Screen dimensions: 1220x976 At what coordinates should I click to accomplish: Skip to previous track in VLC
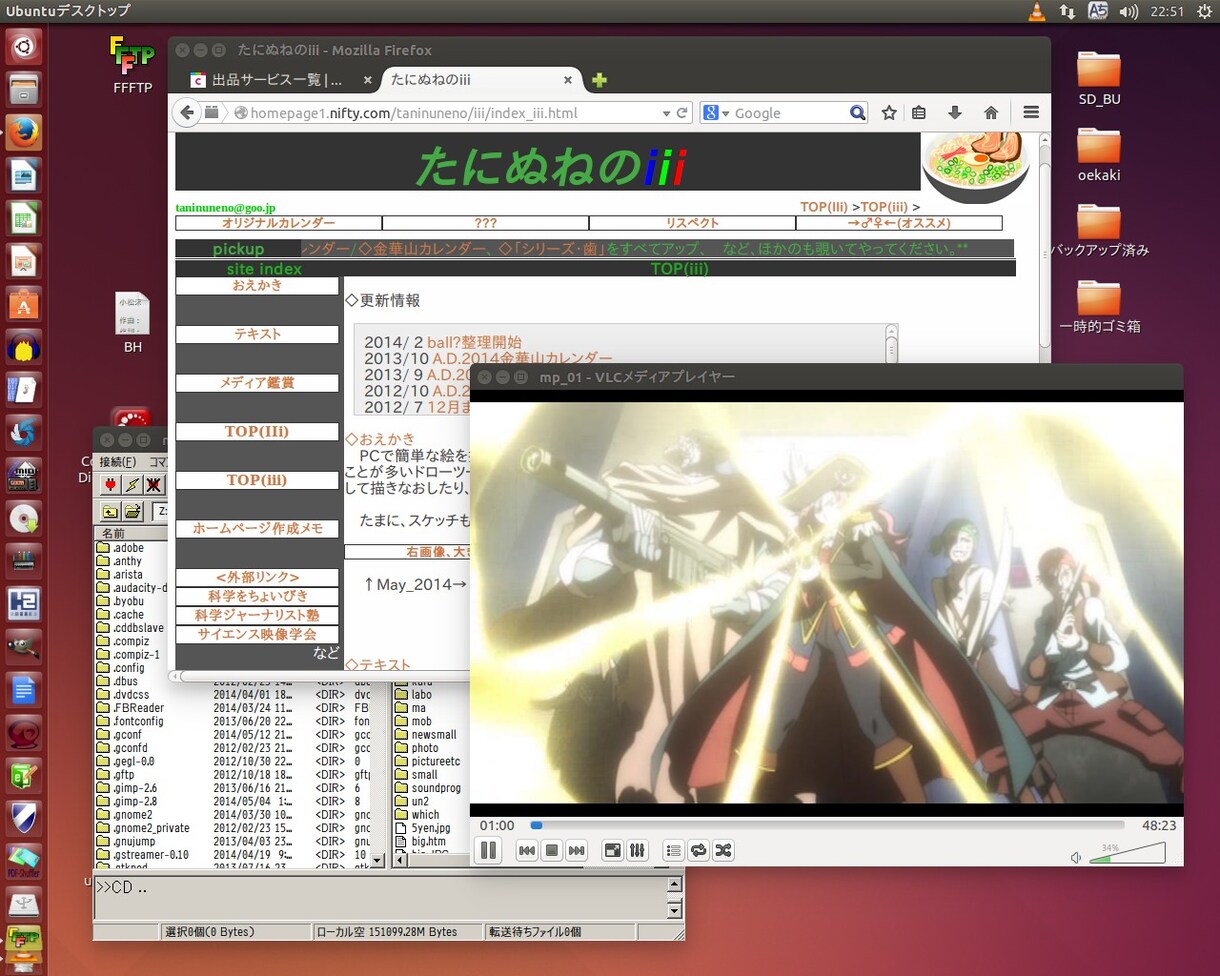pyautogui.click(x=526, y=851)
